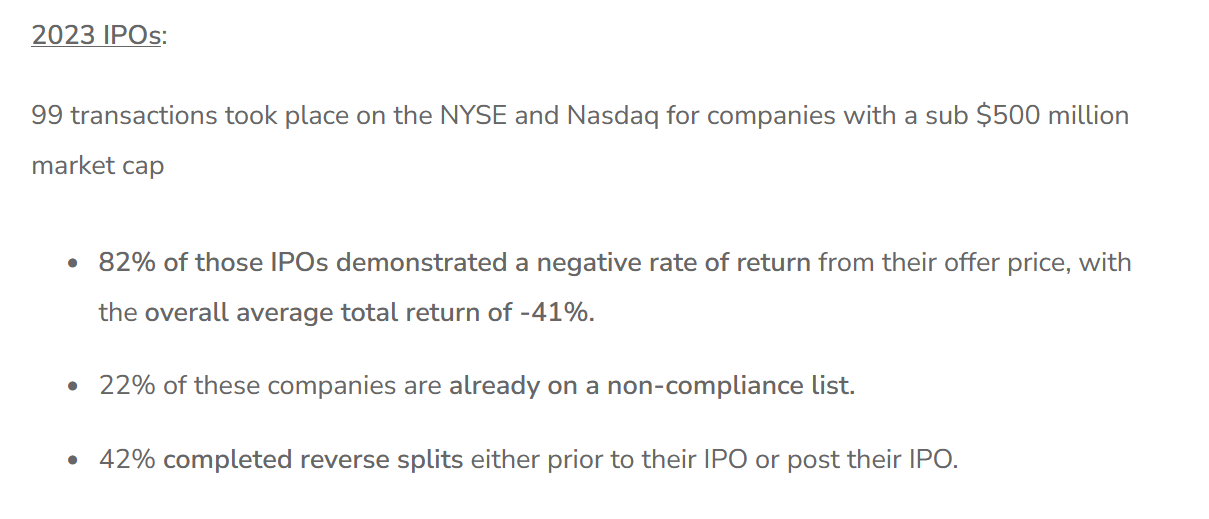Click the bullet dot before "82% of those IPOs"
Screen dimensions: 1209x519
pyautogui.click(x=72, y=265)
